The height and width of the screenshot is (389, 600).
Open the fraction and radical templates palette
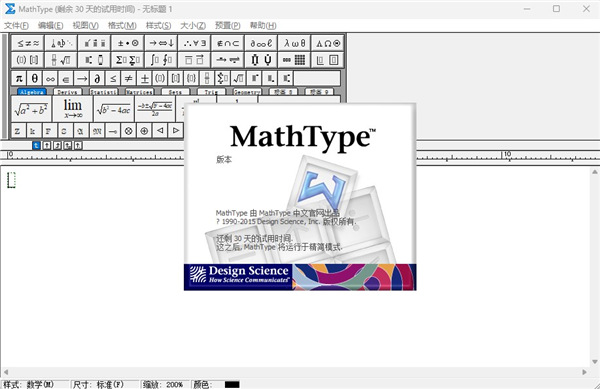pyautogui.click(x=61, y=60)
